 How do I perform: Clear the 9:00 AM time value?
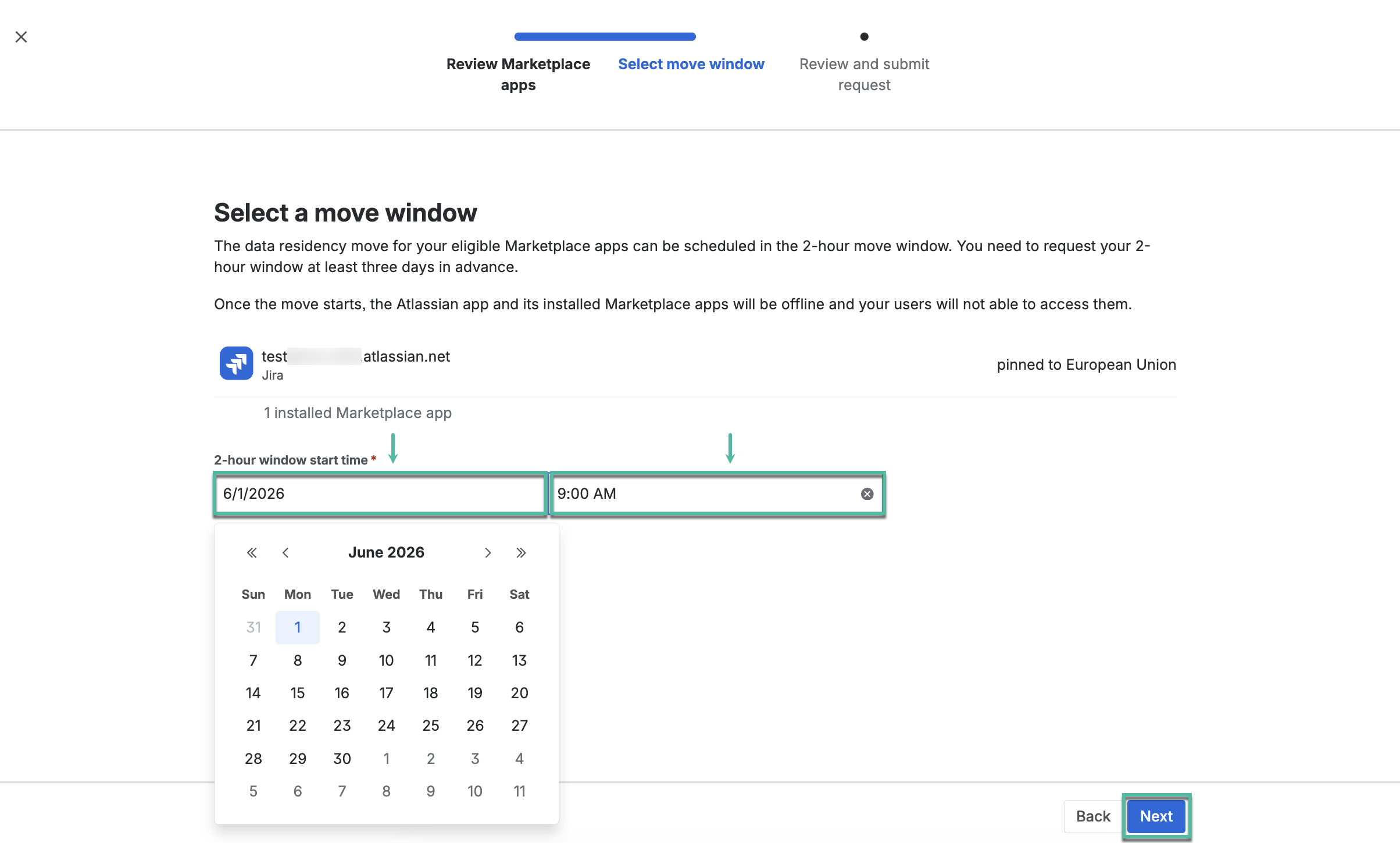pyautogui.click(x=867, y=494)
